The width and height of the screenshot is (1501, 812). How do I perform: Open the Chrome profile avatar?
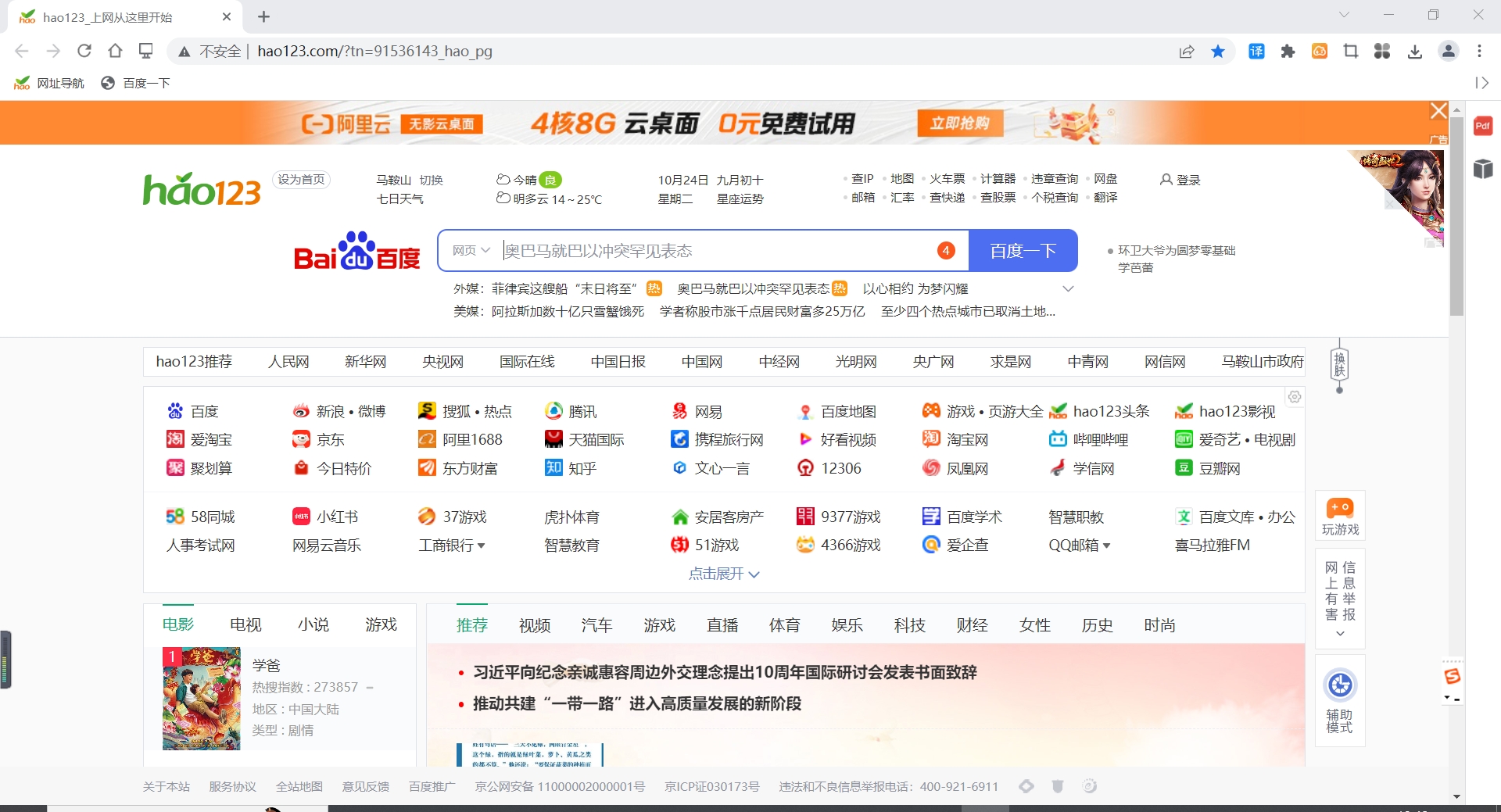pos(1449,52)
